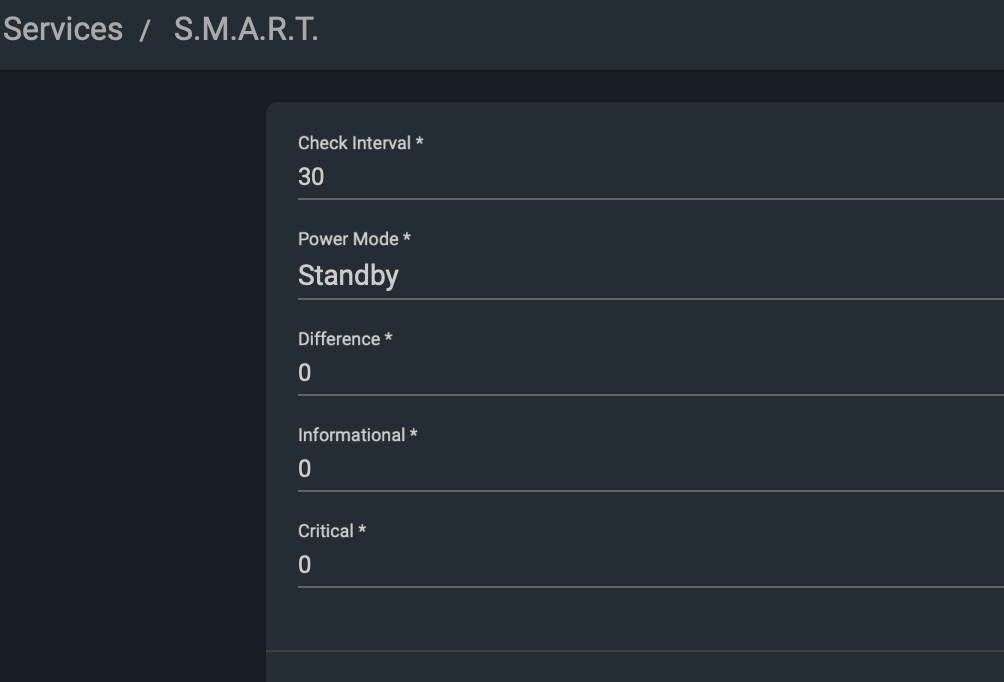Viewport: 1004px width, 682px height.
Task: Open the Power Mode dropdown
Action: click(x=650, y=275)
